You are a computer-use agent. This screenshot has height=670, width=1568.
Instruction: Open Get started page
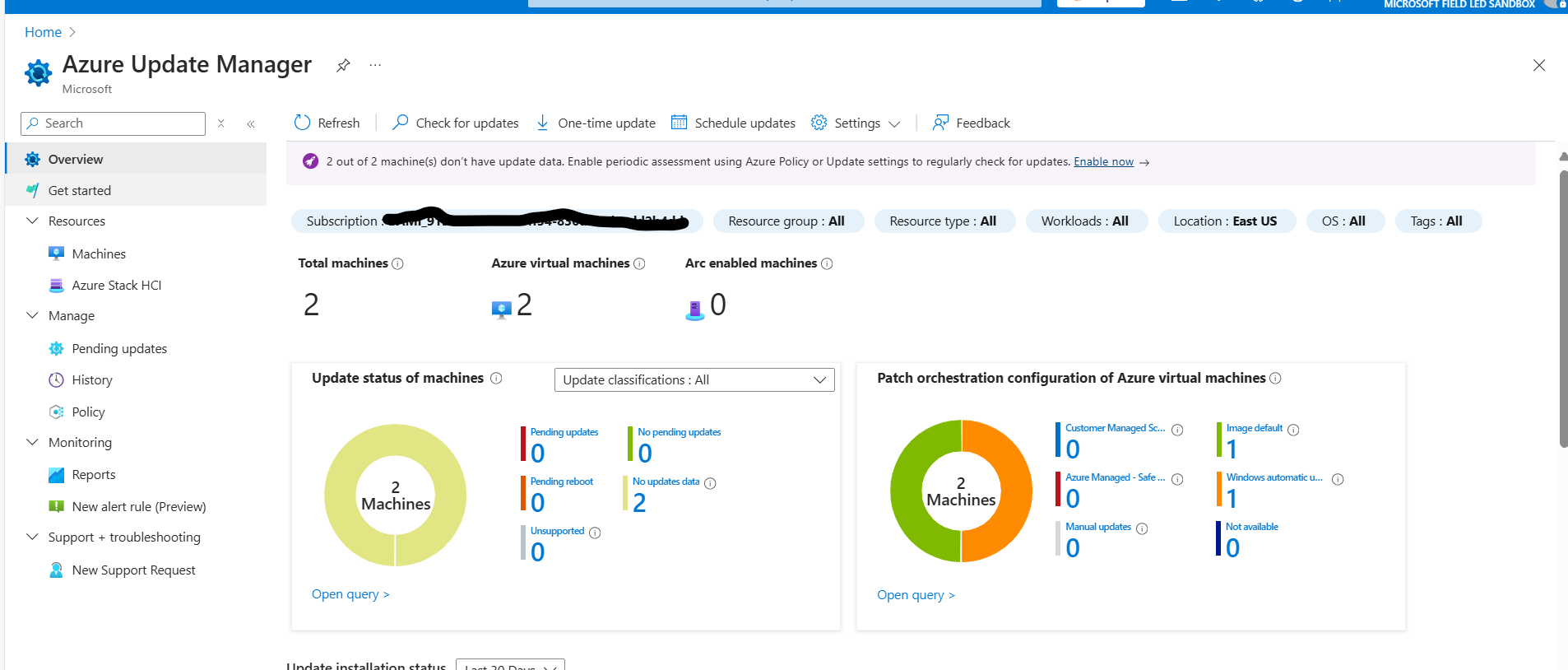[136, 190]
